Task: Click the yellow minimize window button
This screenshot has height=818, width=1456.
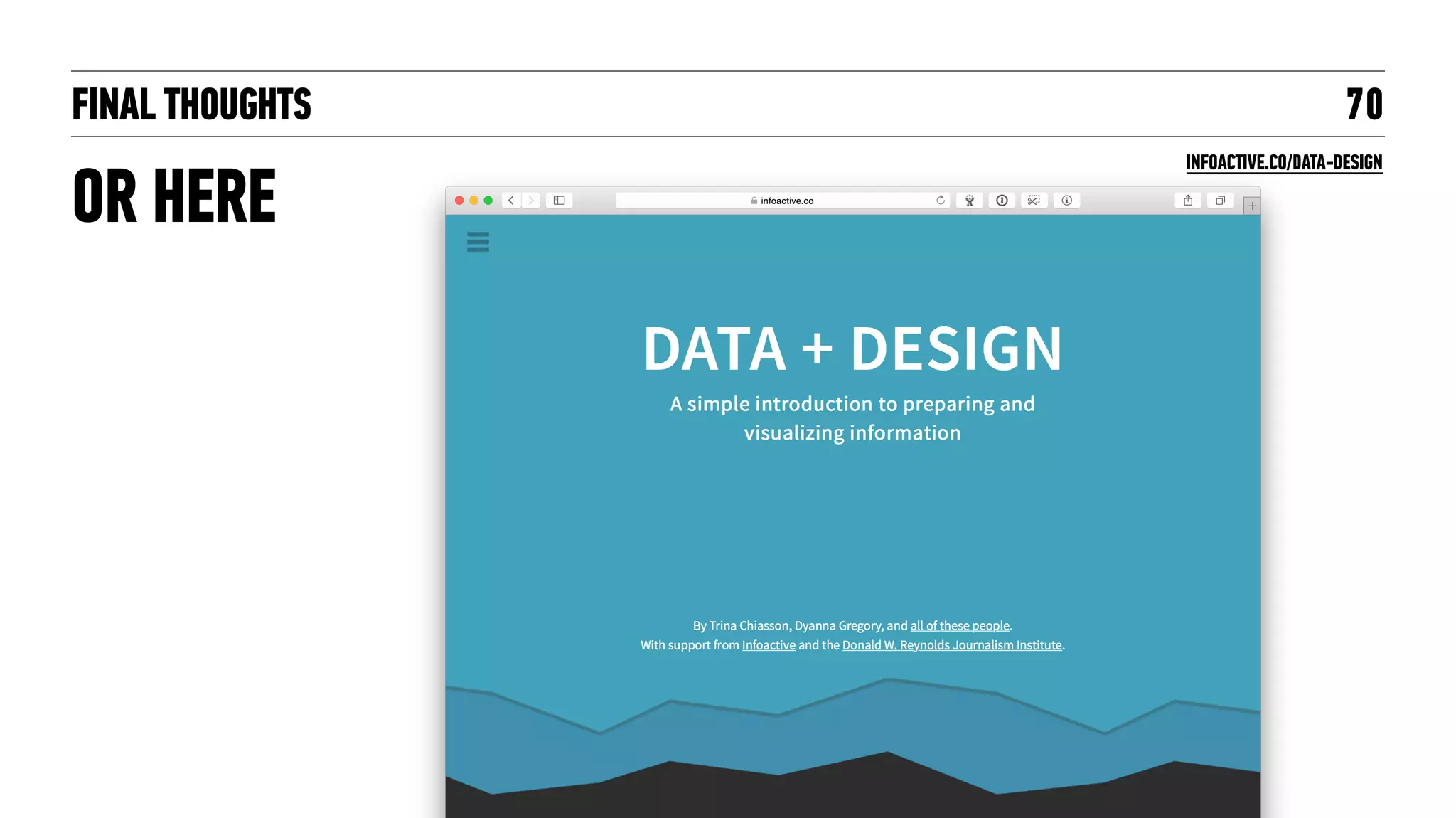Action: (x=473, y=201)
